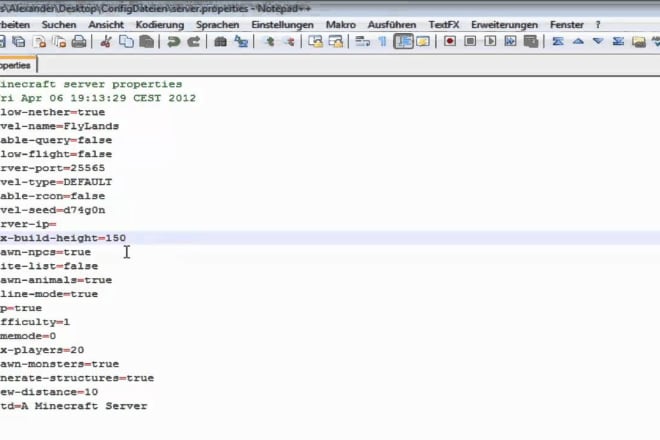The image size is (660, 440).
Task: Click the Copy toolbar icon
Action: [x=126, y=42]
